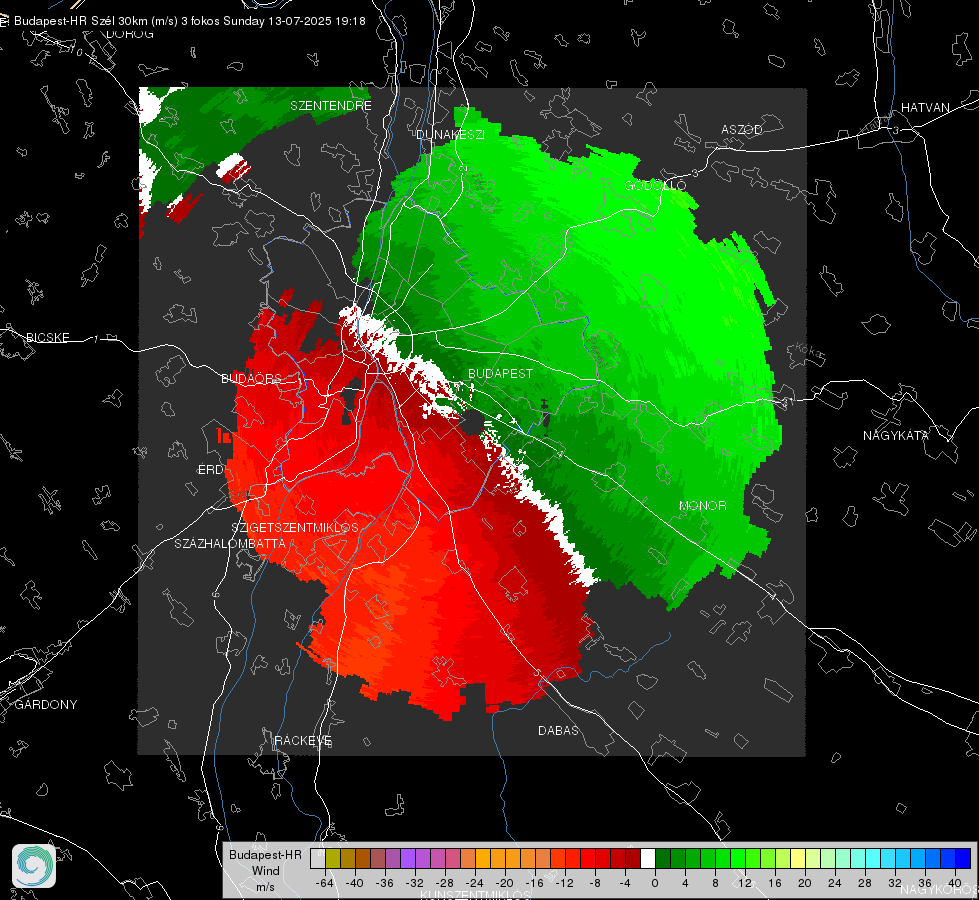Click the SZIGETSZENTMIKLÓS map label
This screenshot has width=979, height=900.
pos(295,528)
